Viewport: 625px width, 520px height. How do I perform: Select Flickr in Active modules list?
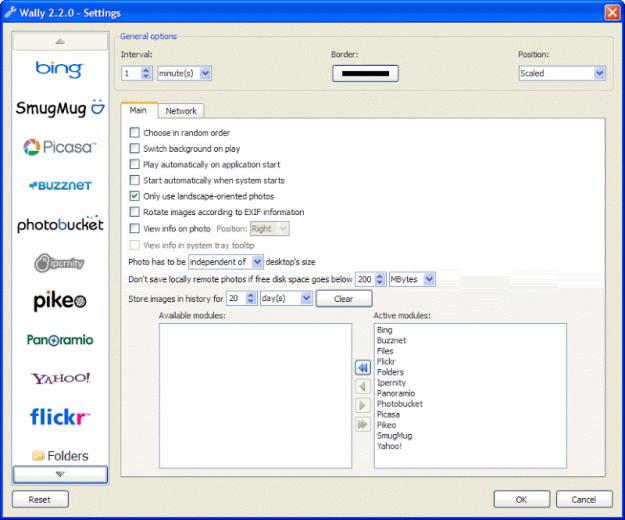386,362
